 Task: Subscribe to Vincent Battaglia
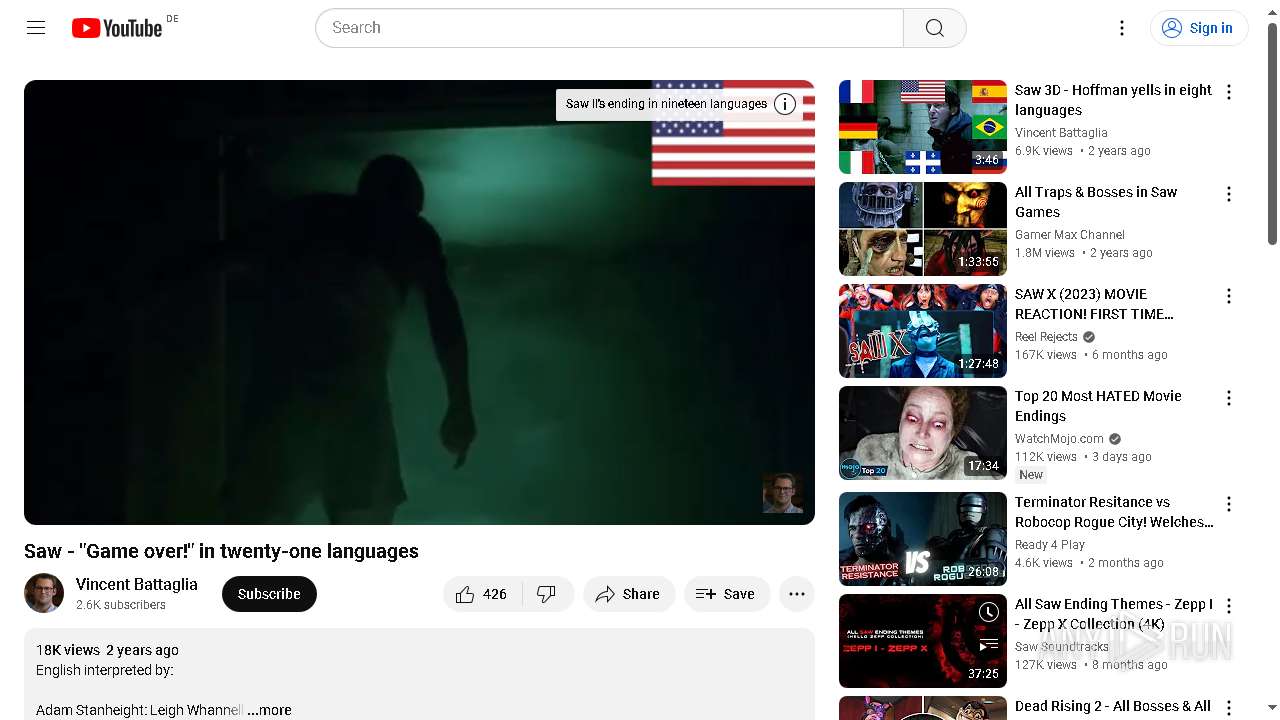[x=269, y=594]
